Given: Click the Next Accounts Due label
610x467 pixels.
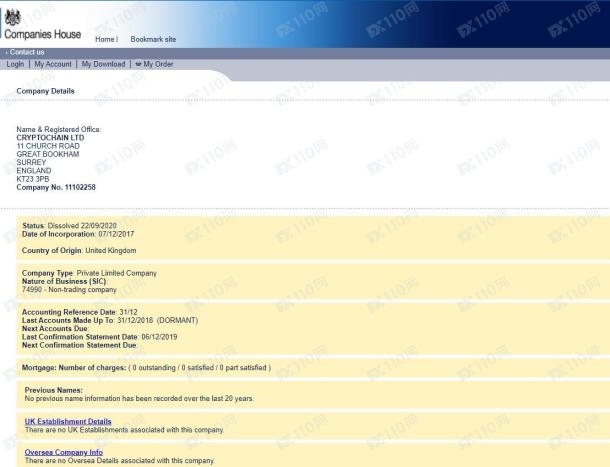Looking at the screenshot, I should pos(55,329).
